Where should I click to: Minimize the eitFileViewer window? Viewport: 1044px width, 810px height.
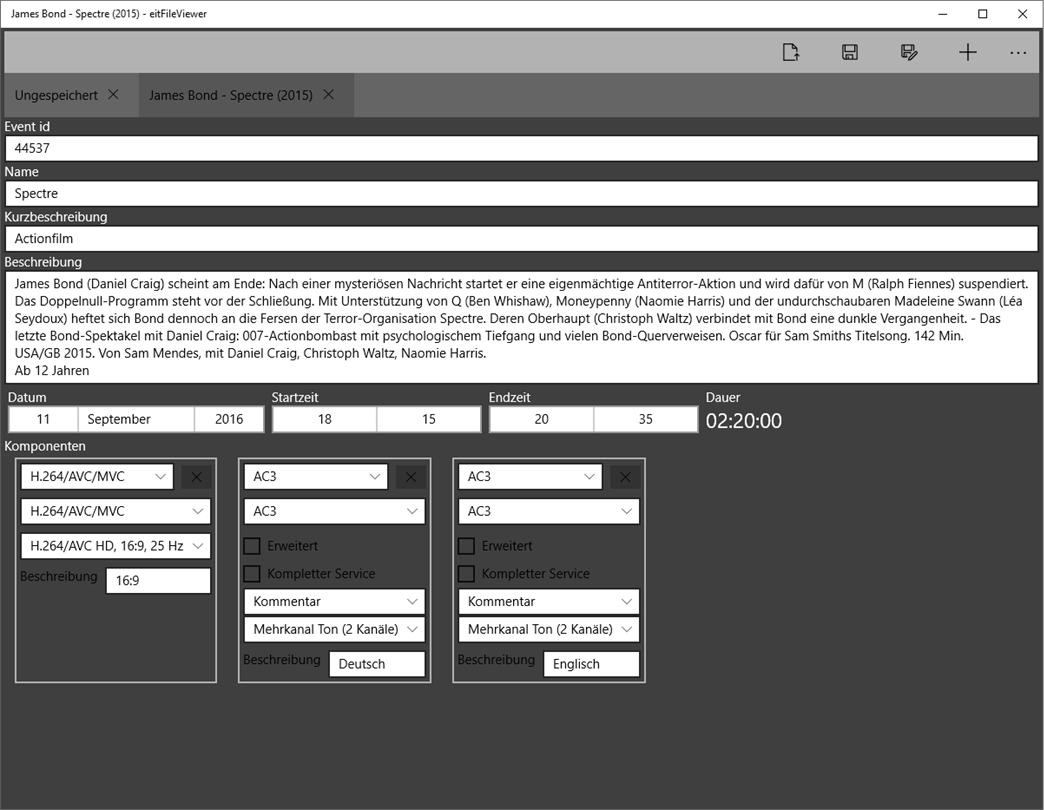[x=943, y=14]
